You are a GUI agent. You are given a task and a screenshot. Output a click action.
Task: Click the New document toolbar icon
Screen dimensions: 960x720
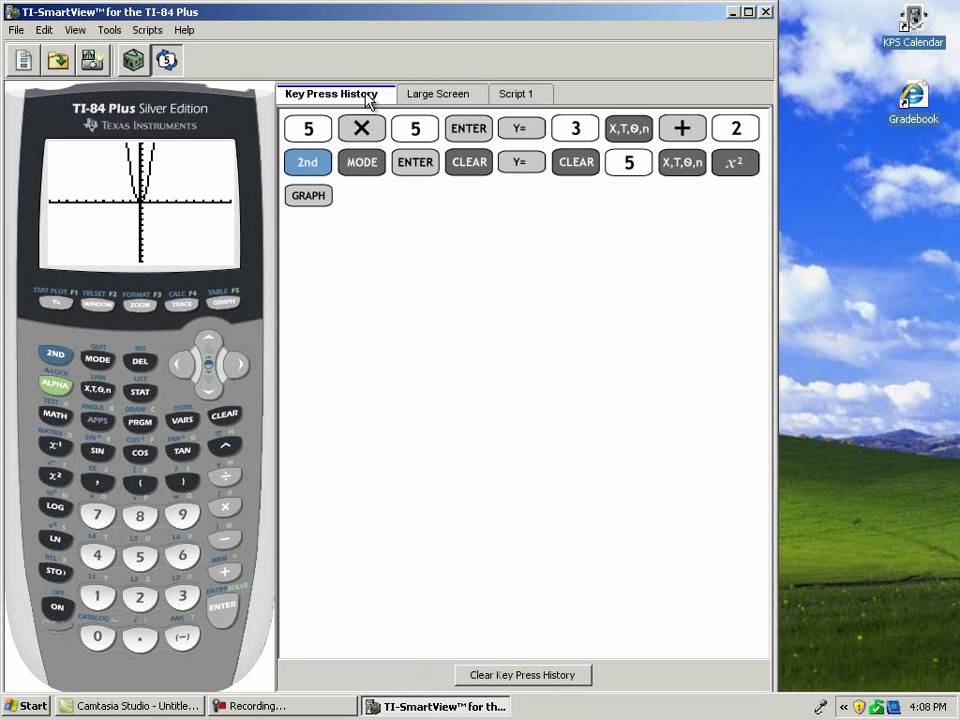pos(24,60)
